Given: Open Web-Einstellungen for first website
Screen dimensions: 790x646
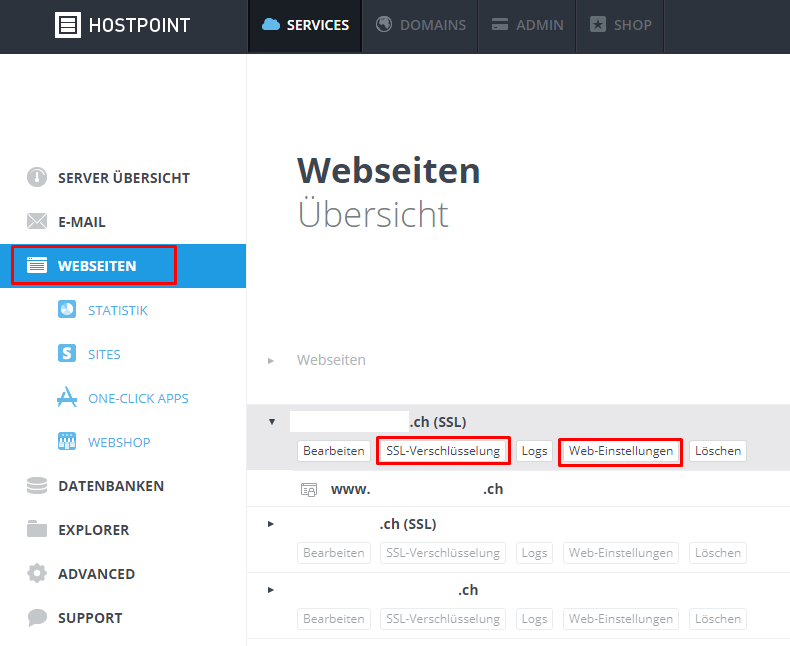Looking at the screenshot, I should [621, 450].
